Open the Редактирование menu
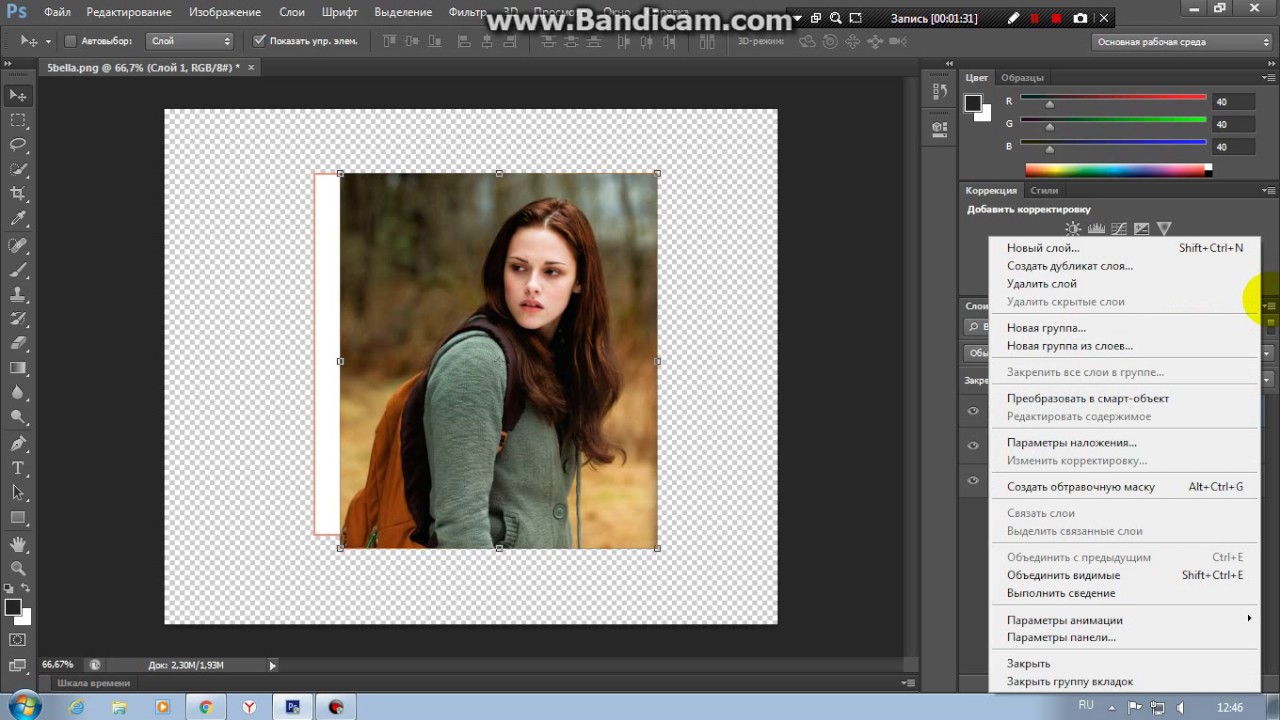Image resolution: width=1280 pixels, height=720 pixels. (x=129, y=12)
